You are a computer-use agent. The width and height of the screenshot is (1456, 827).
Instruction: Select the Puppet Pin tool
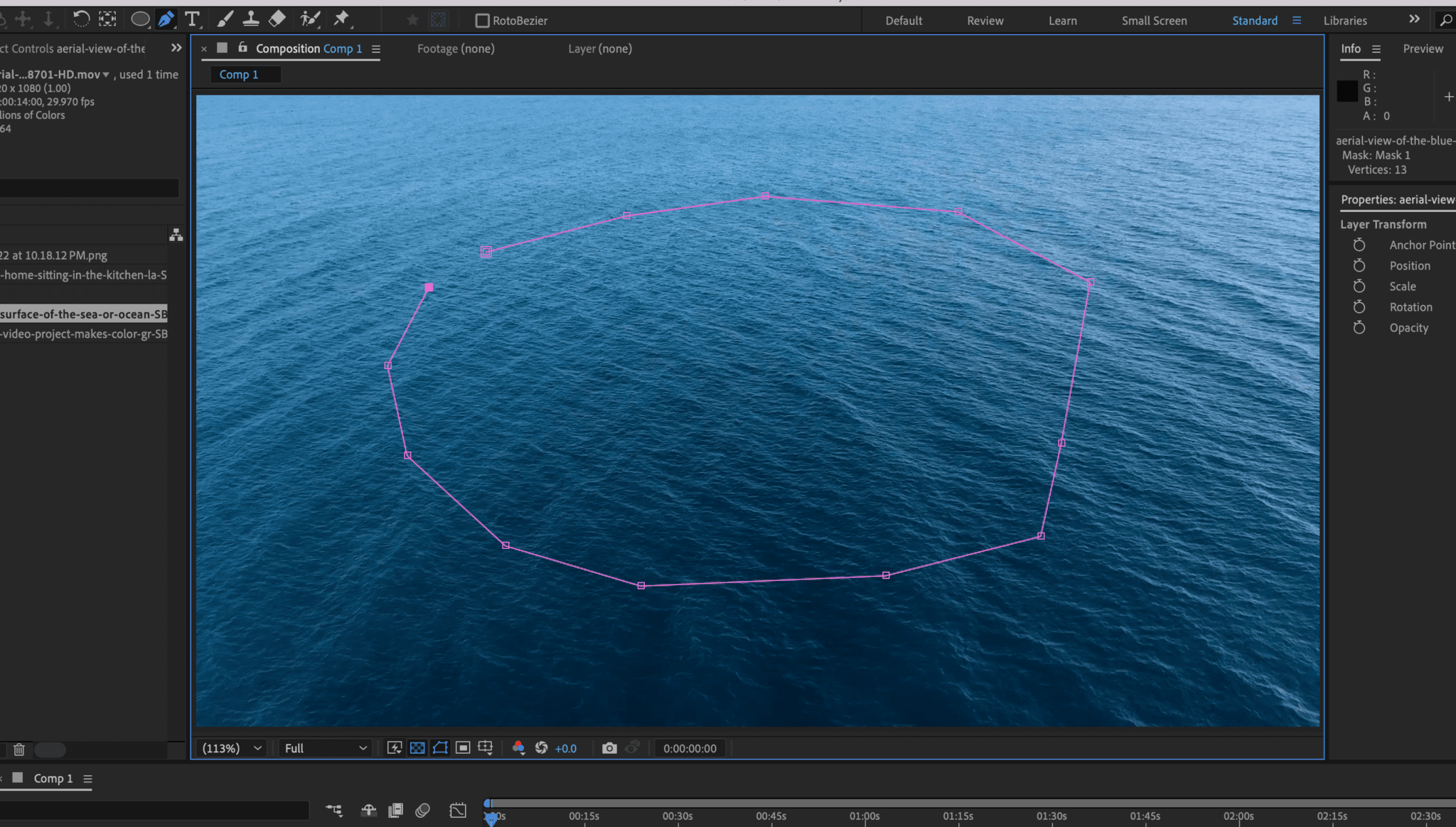[343, 19]
